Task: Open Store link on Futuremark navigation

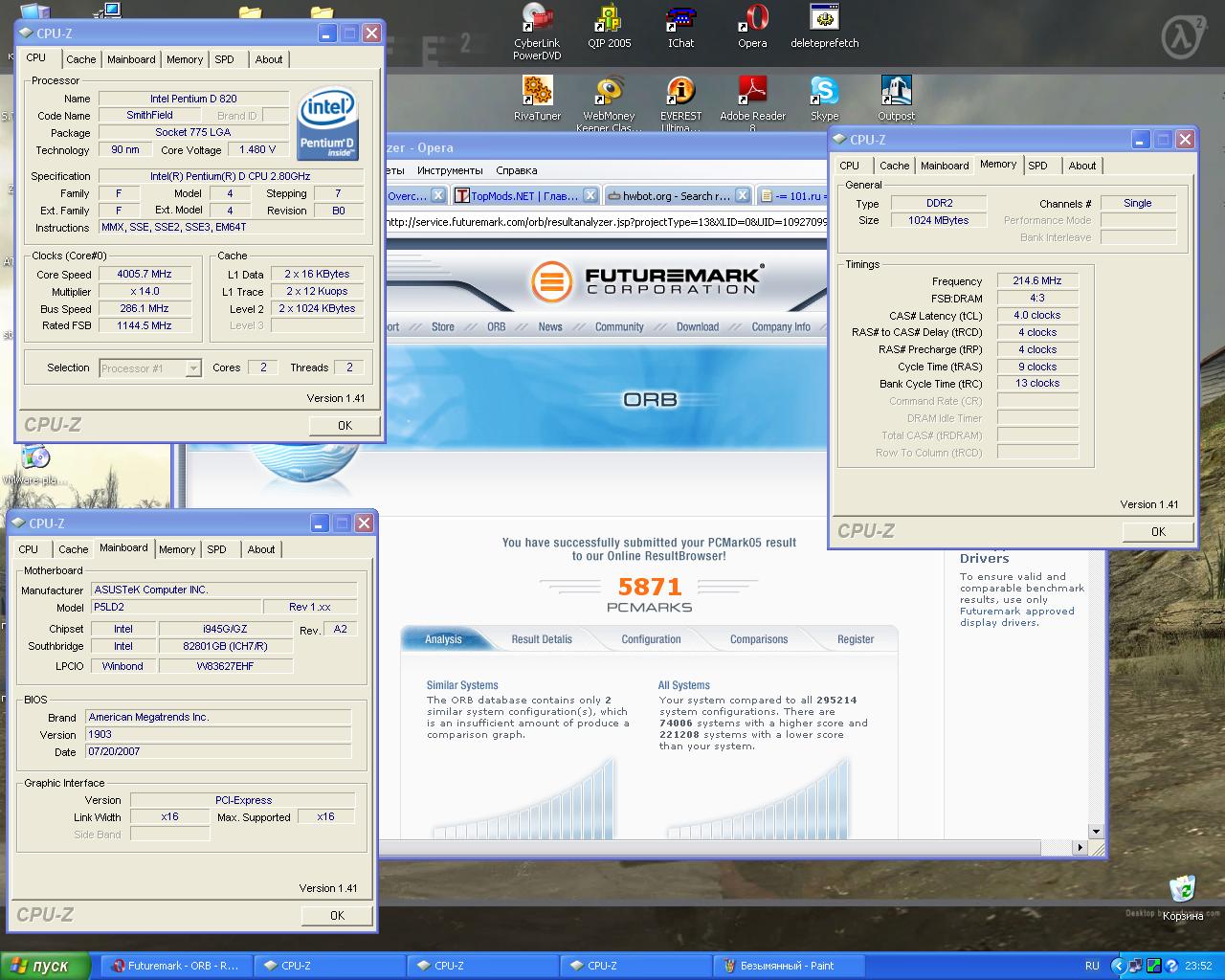Action: tap(443, 327)
